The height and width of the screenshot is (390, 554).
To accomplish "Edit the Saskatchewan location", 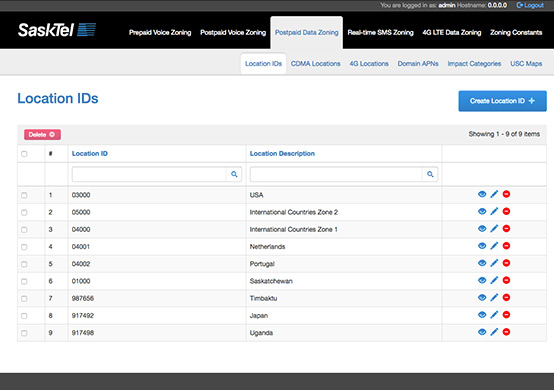I will pyautogui.click(x=494, y=280).
